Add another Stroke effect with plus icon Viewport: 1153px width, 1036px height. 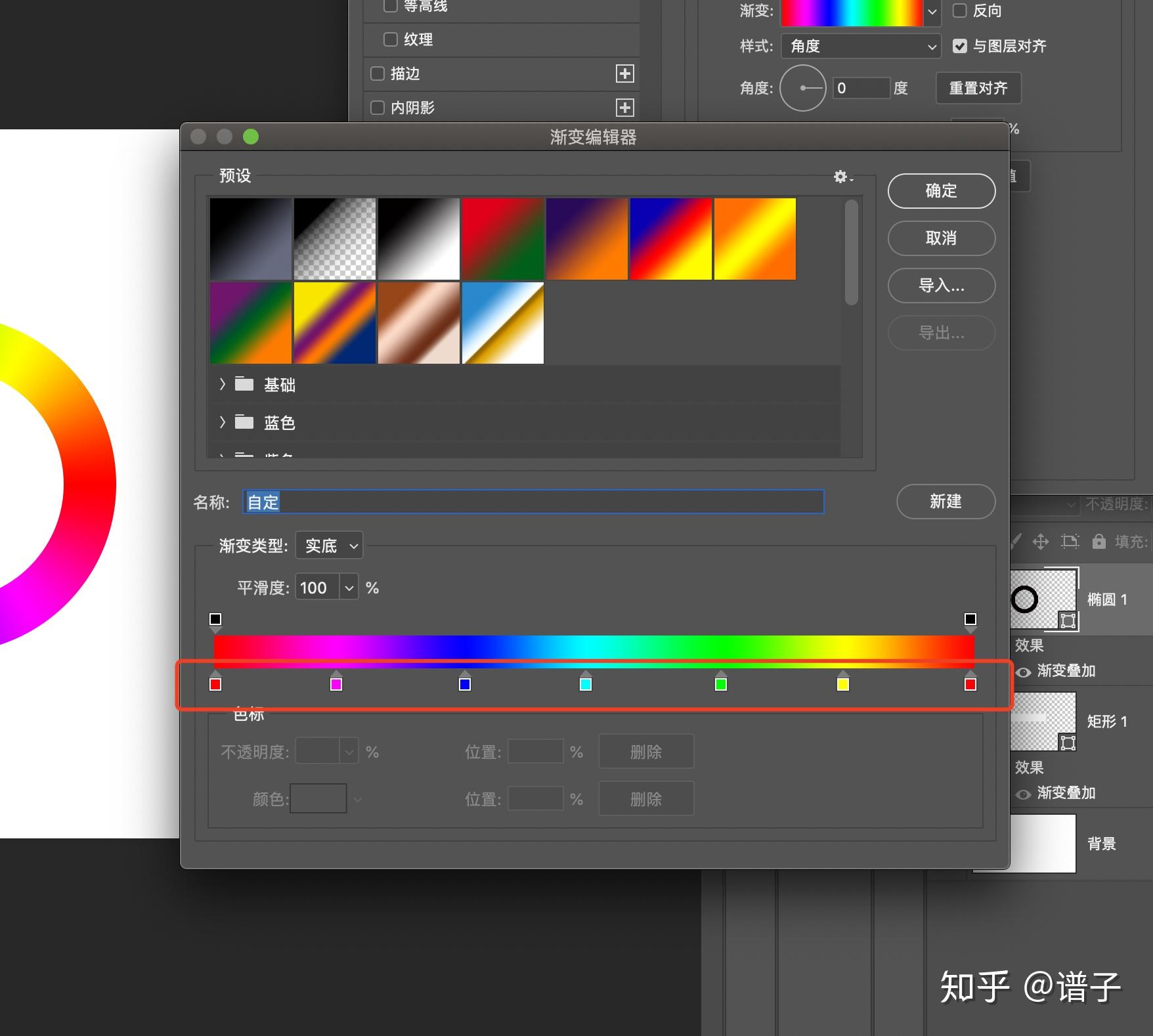point(625,74)
